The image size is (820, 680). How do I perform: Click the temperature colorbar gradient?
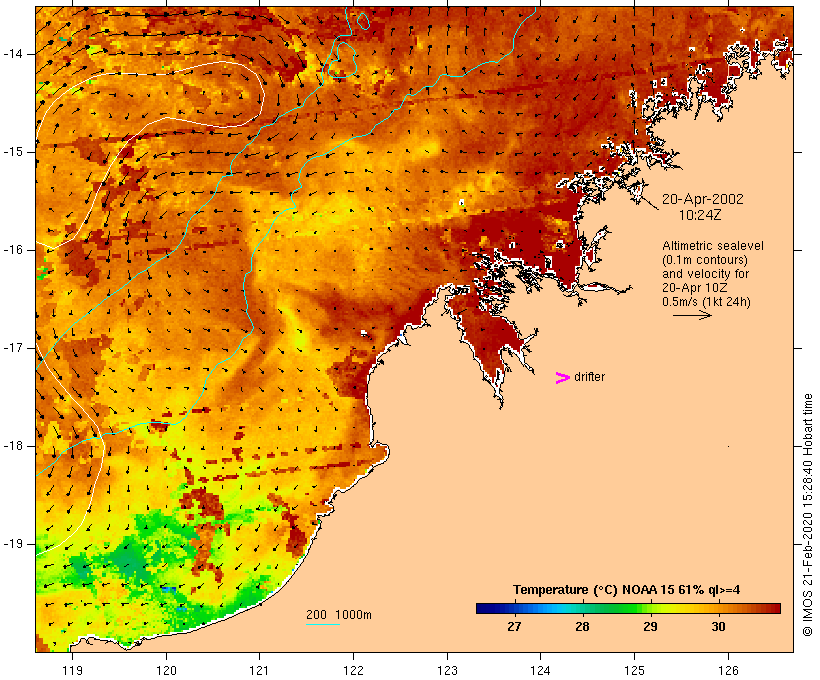[x=628, y=608]
